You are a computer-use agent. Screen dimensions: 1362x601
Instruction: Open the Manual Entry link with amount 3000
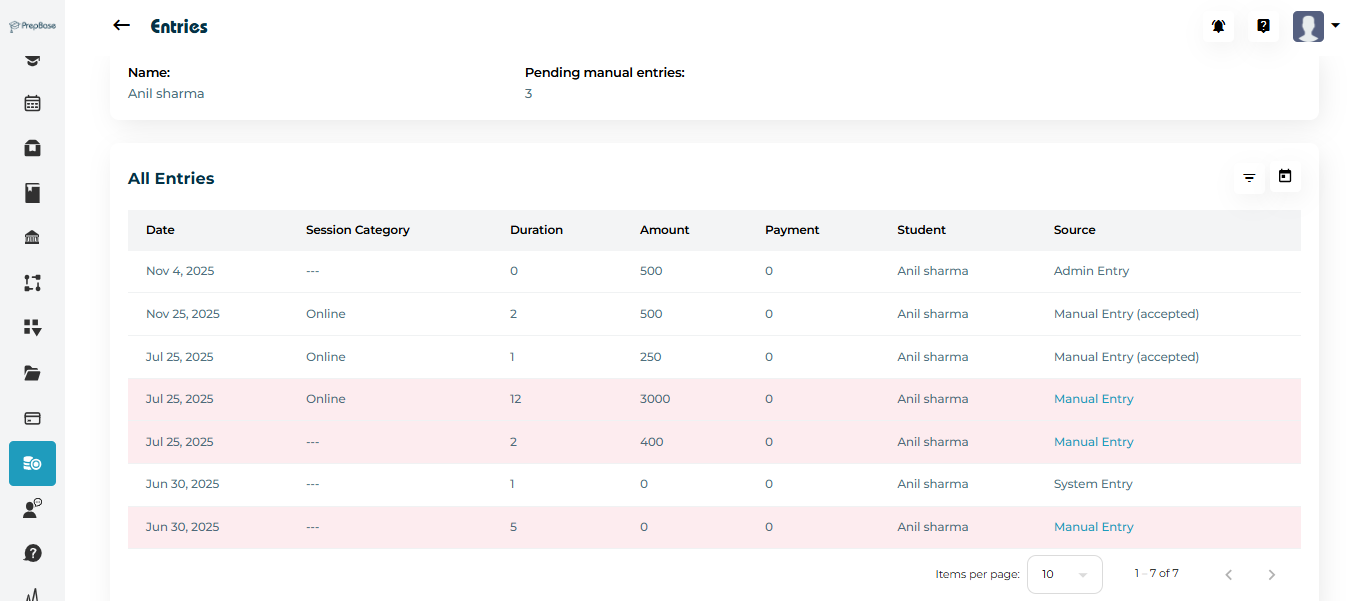1093,399
